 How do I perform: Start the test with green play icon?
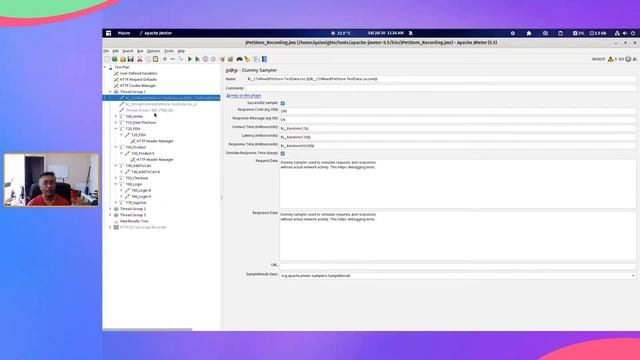point(189,59)
